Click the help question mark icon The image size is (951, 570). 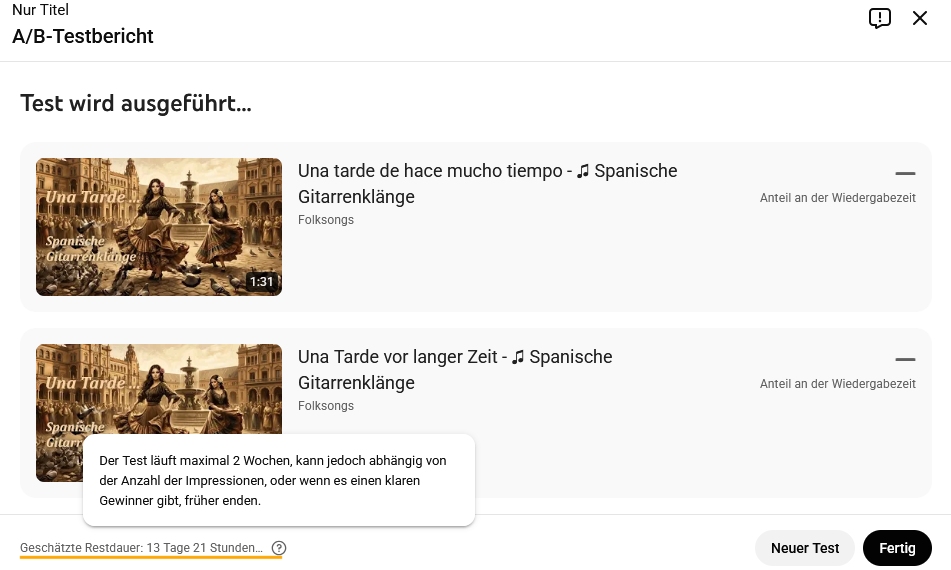tap(279, 548)
